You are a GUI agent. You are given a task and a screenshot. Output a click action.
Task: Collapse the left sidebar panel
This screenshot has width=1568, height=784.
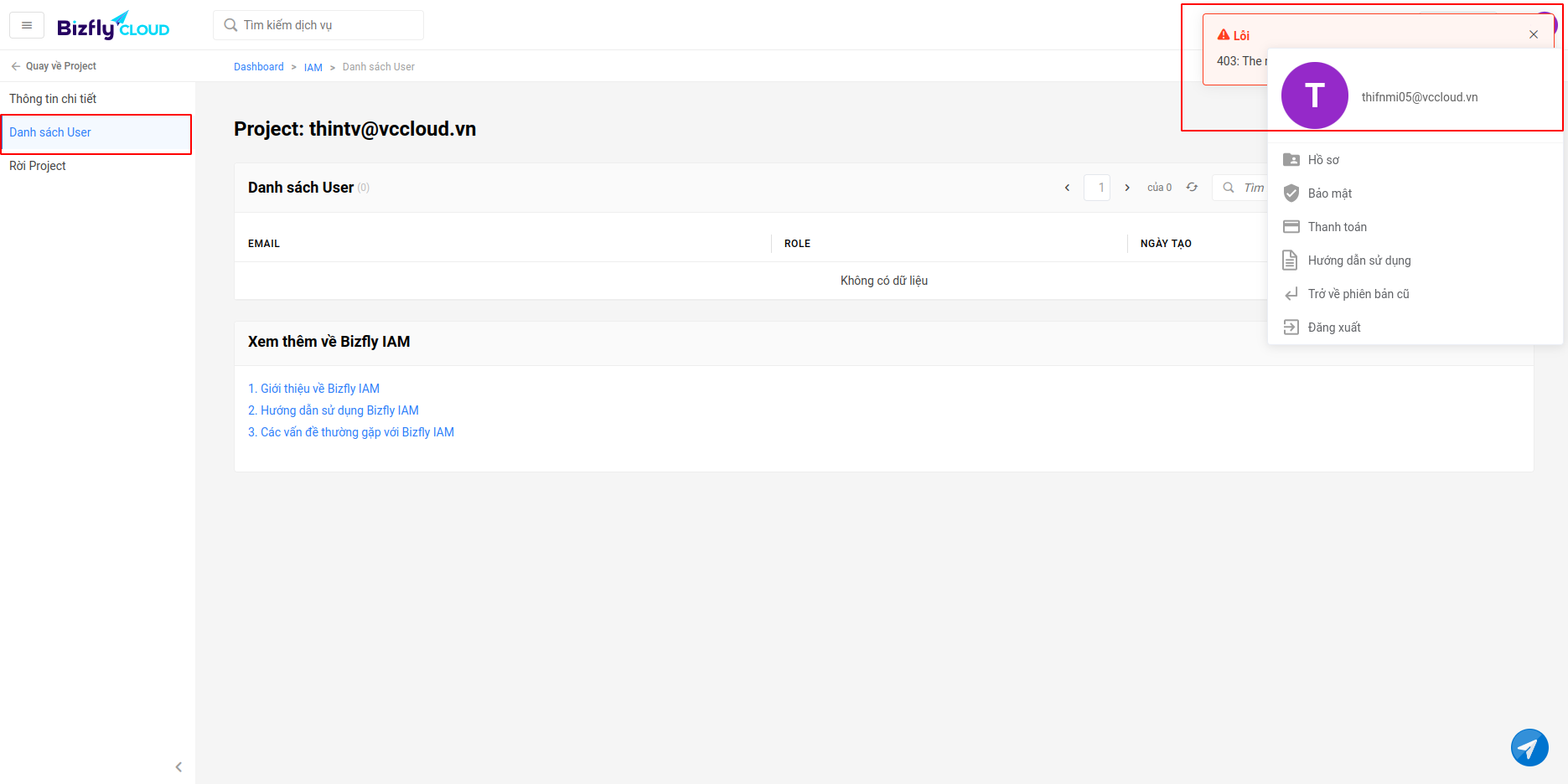click(179, 766)
